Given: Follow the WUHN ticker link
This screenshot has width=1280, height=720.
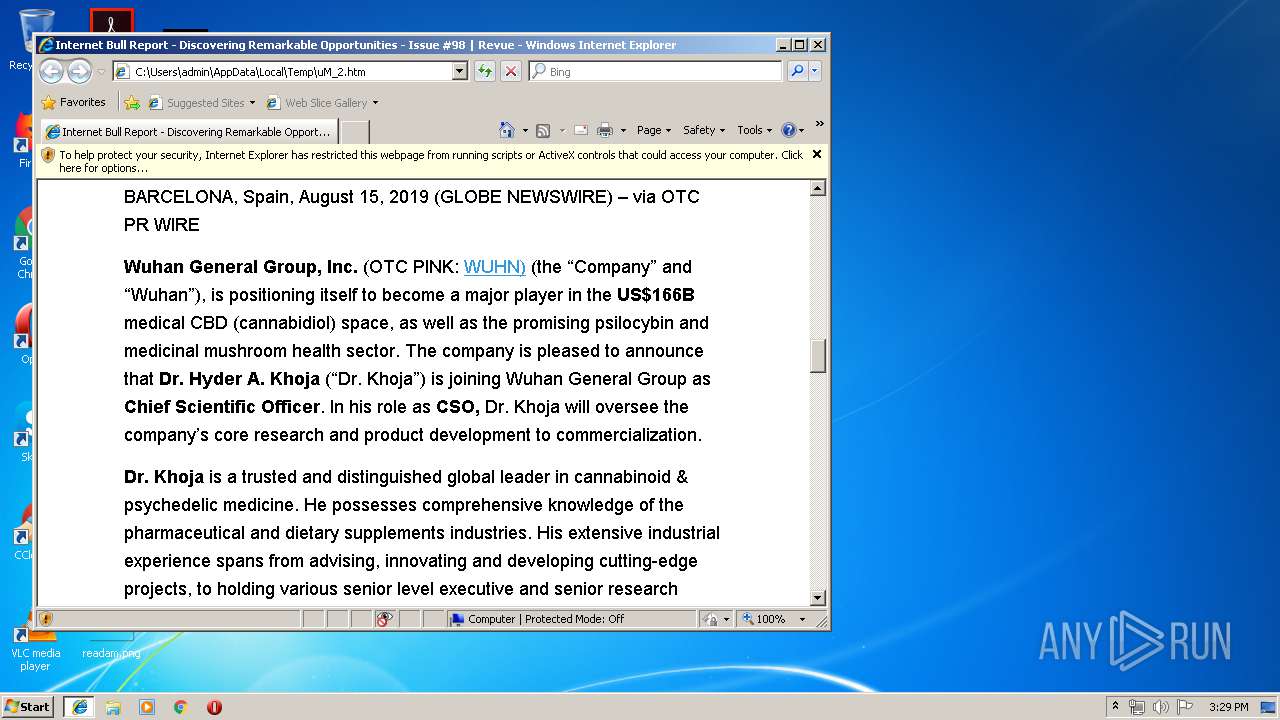Looking at the screenshot, I should click(494, 267).
